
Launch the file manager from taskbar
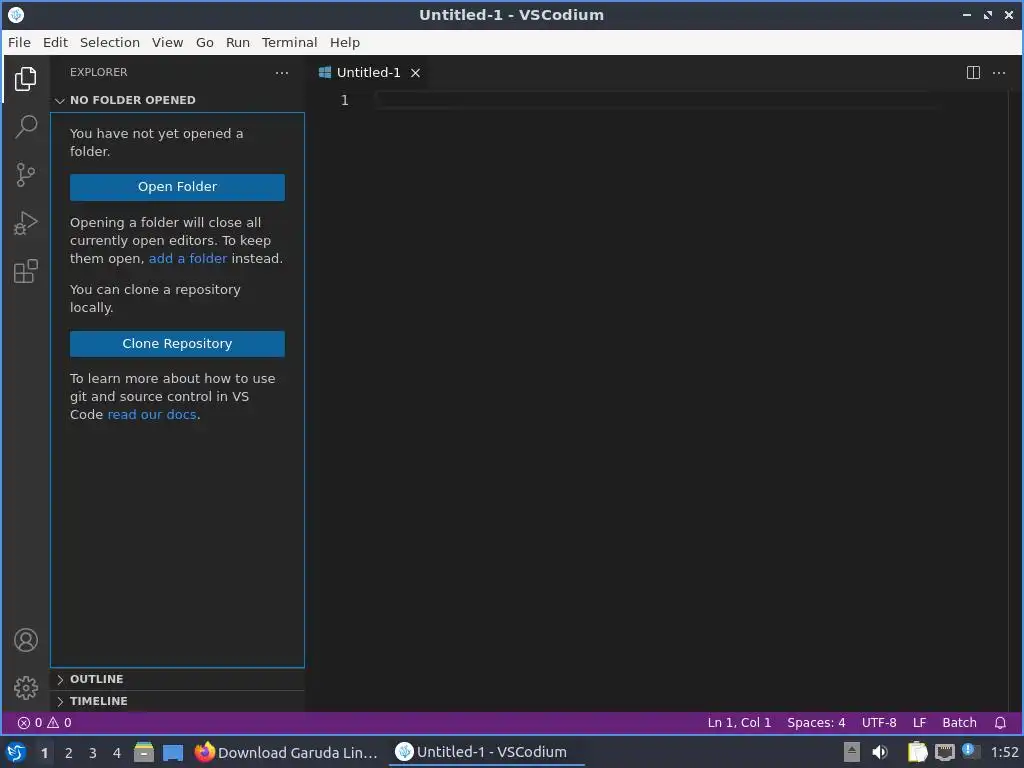pyautogui.click(x=144, y=752)
